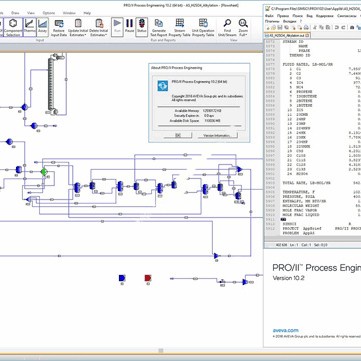
Task: Click "FLUID RATES, LB-MOL/HR" heading
Action: [x=307, y=64]
